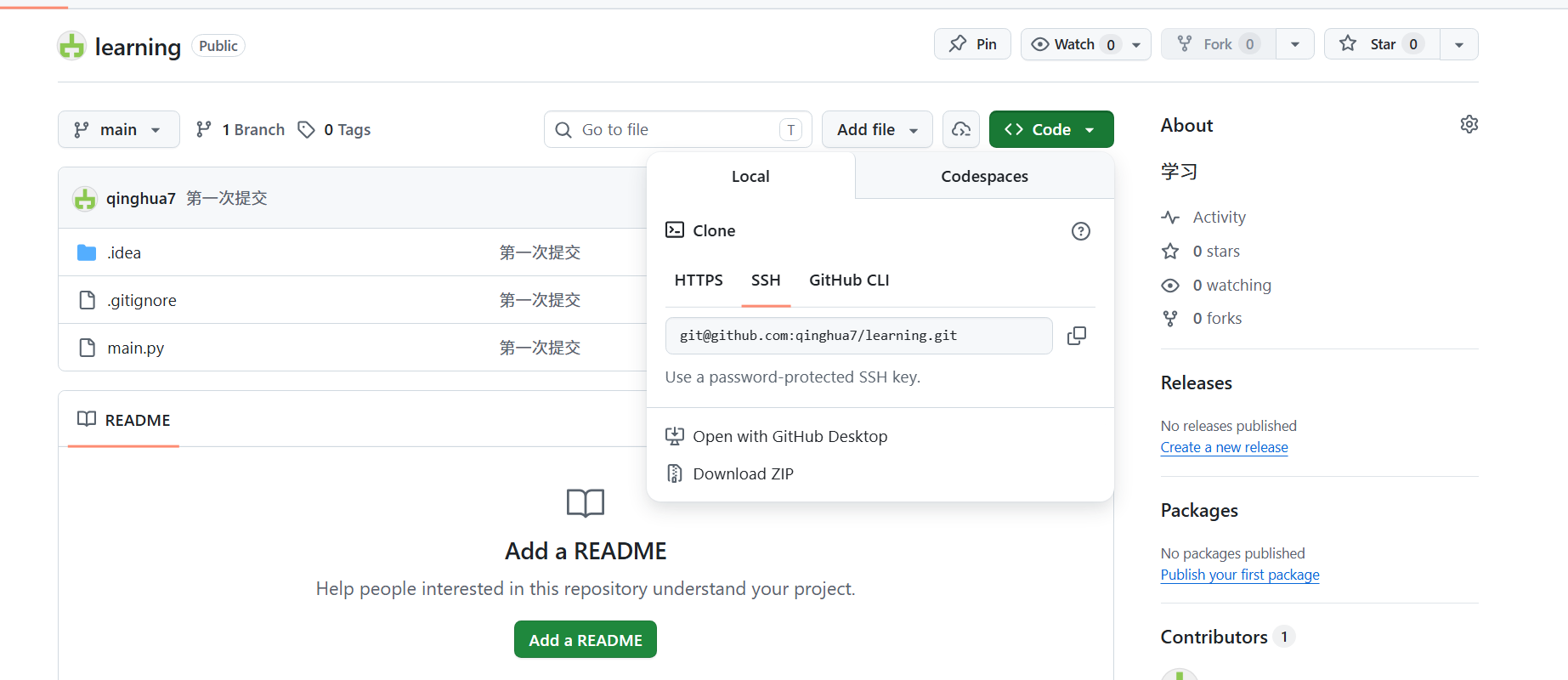Click the fork icon beside 0 forks

tap(1170, 319)
